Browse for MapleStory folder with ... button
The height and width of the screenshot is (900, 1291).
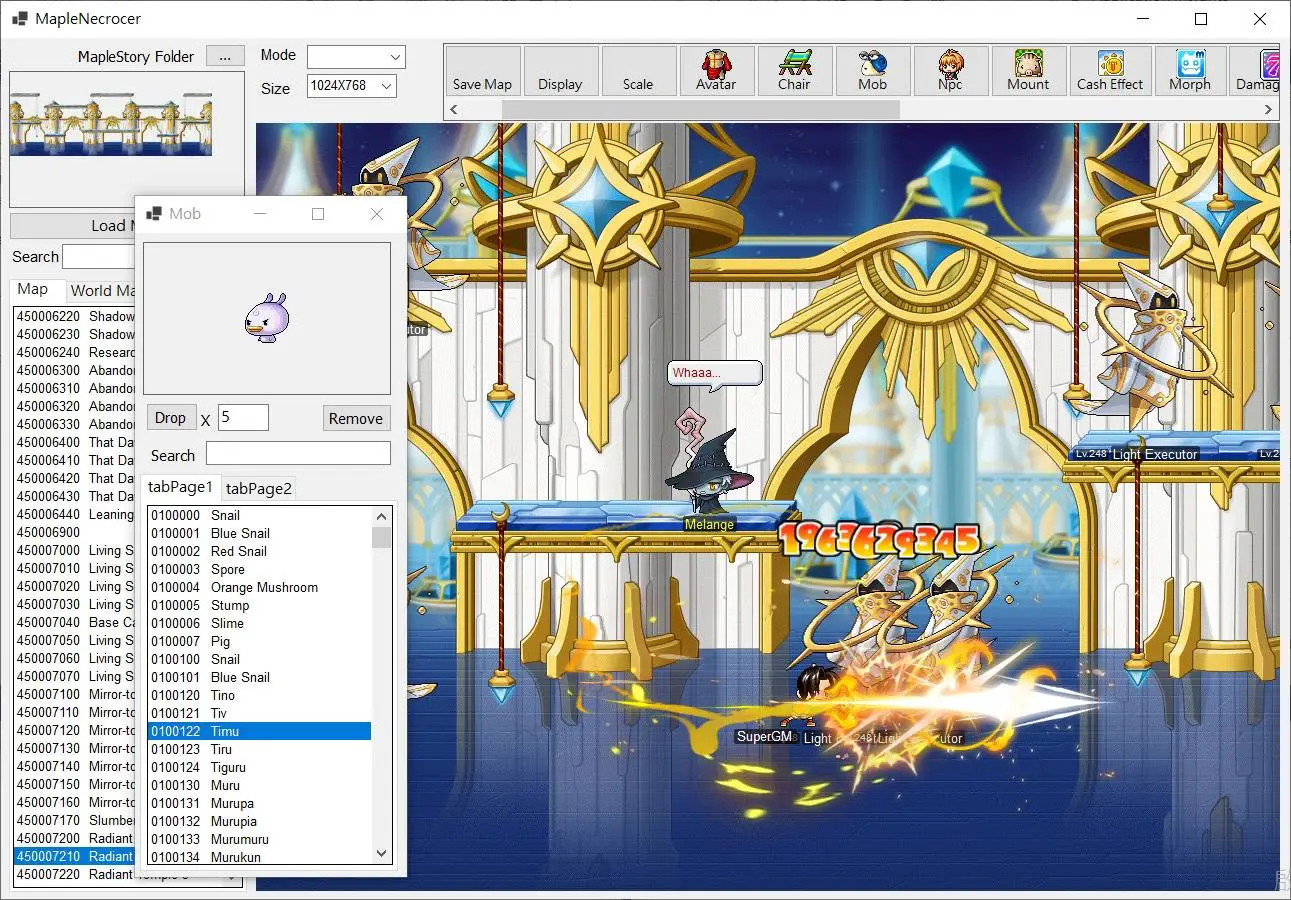pyautogui.click(x=225, y=56)
